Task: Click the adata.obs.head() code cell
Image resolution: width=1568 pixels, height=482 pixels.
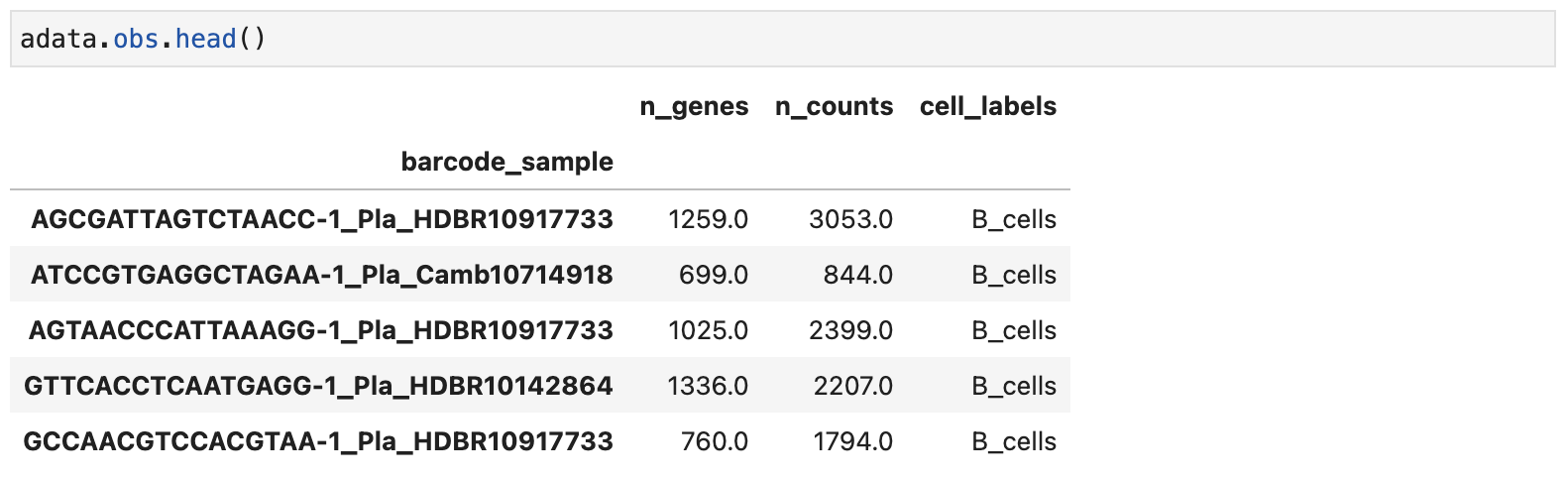Action: [x=782, y=39]
